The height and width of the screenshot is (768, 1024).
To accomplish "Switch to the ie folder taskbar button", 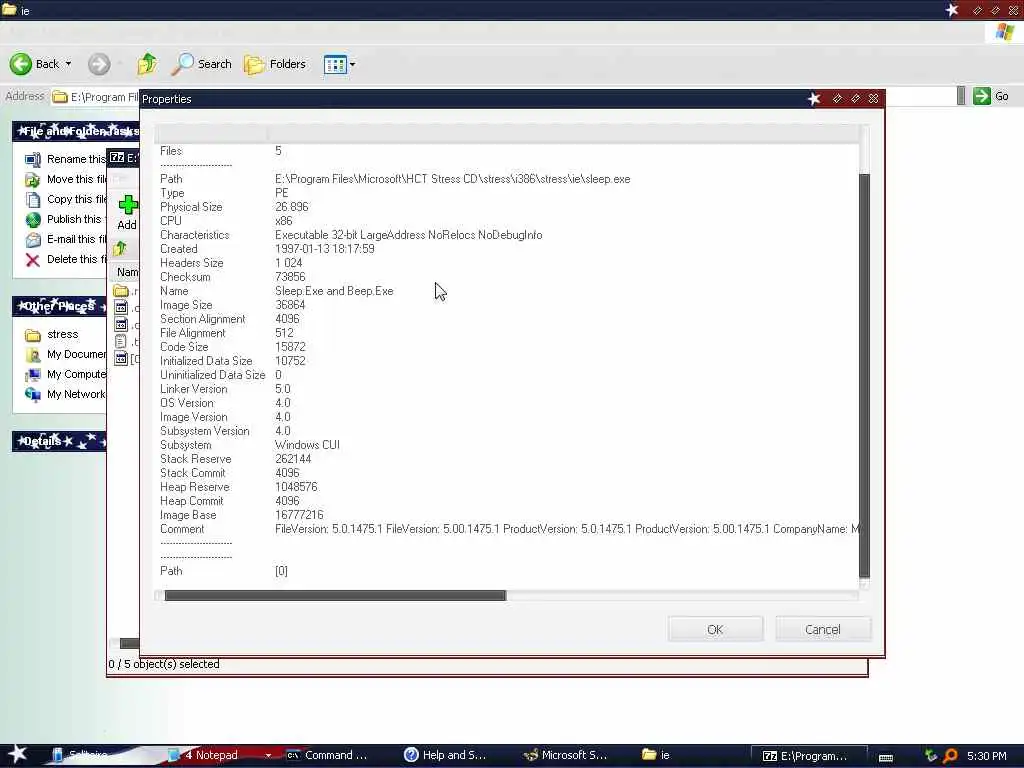I will pos(656,755).
